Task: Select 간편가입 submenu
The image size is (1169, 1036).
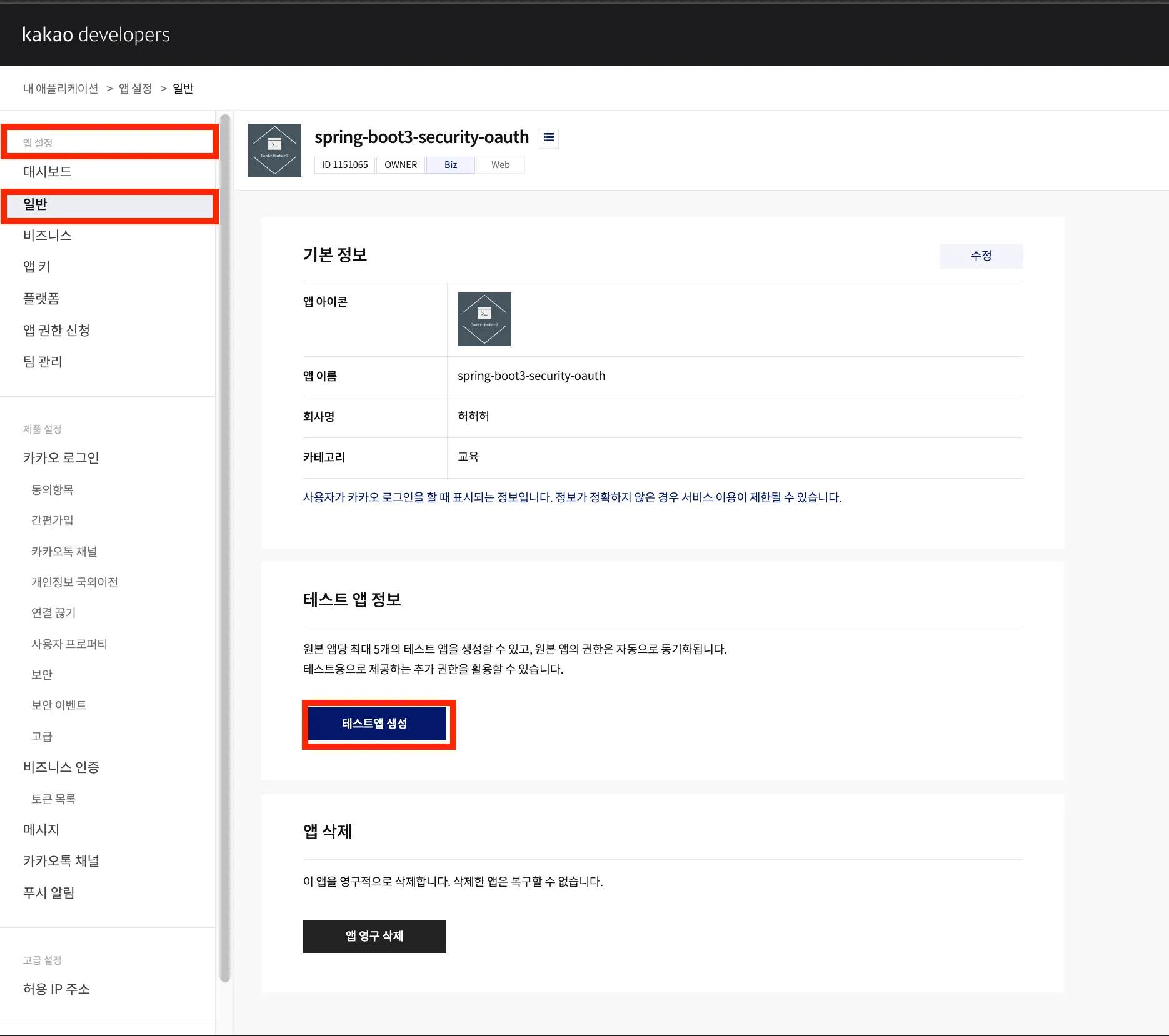Action: click(x=53, y=520)
